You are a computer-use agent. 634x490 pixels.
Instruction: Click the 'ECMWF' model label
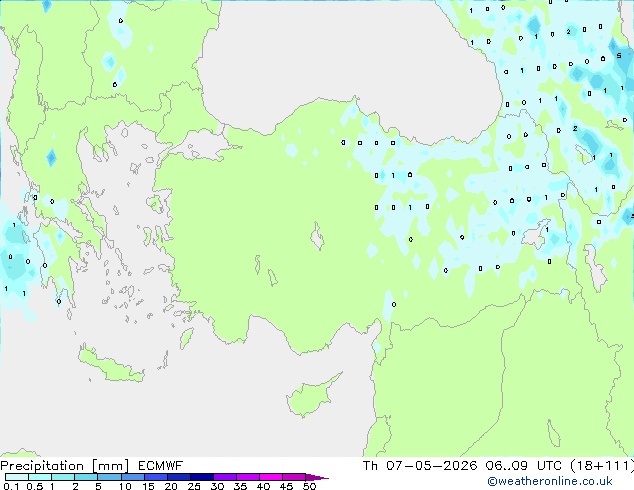click(x=160, y=466)
